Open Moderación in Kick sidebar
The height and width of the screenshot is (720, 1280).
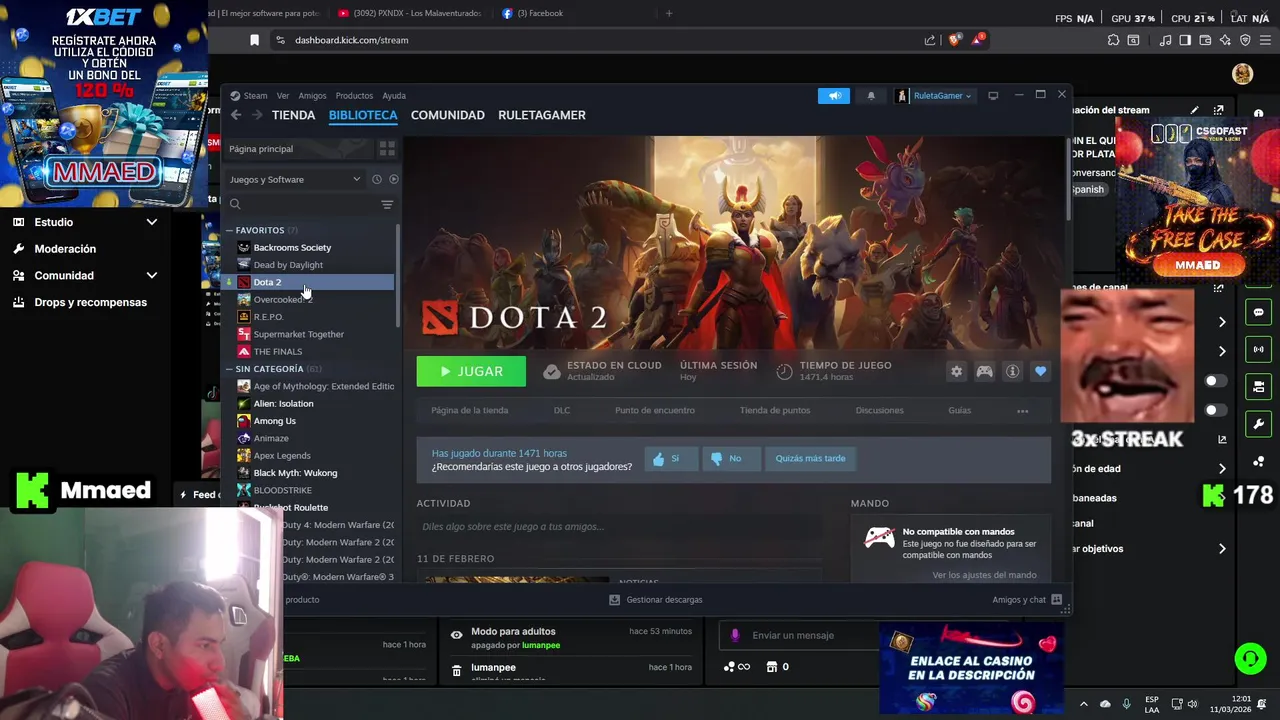point(65,249)
